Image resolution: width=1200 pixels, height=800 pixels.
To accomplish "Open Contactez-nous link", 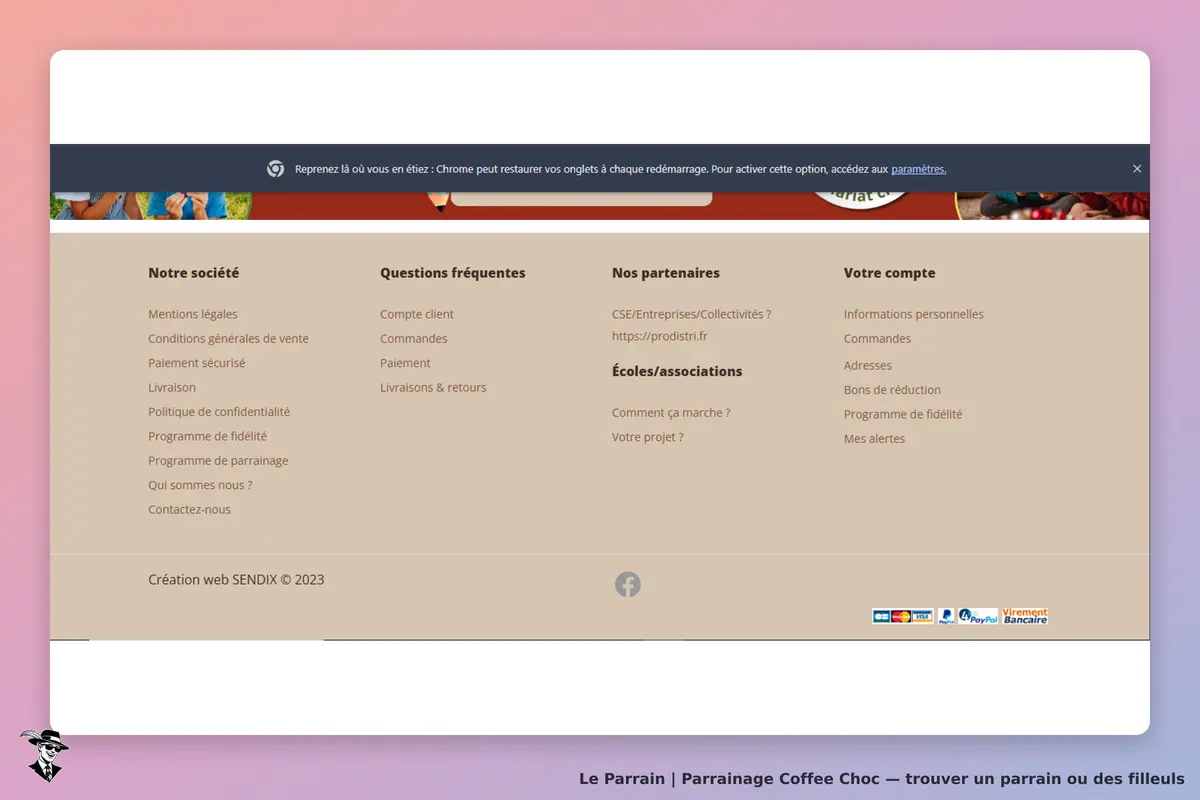I will tap(189, 509).
